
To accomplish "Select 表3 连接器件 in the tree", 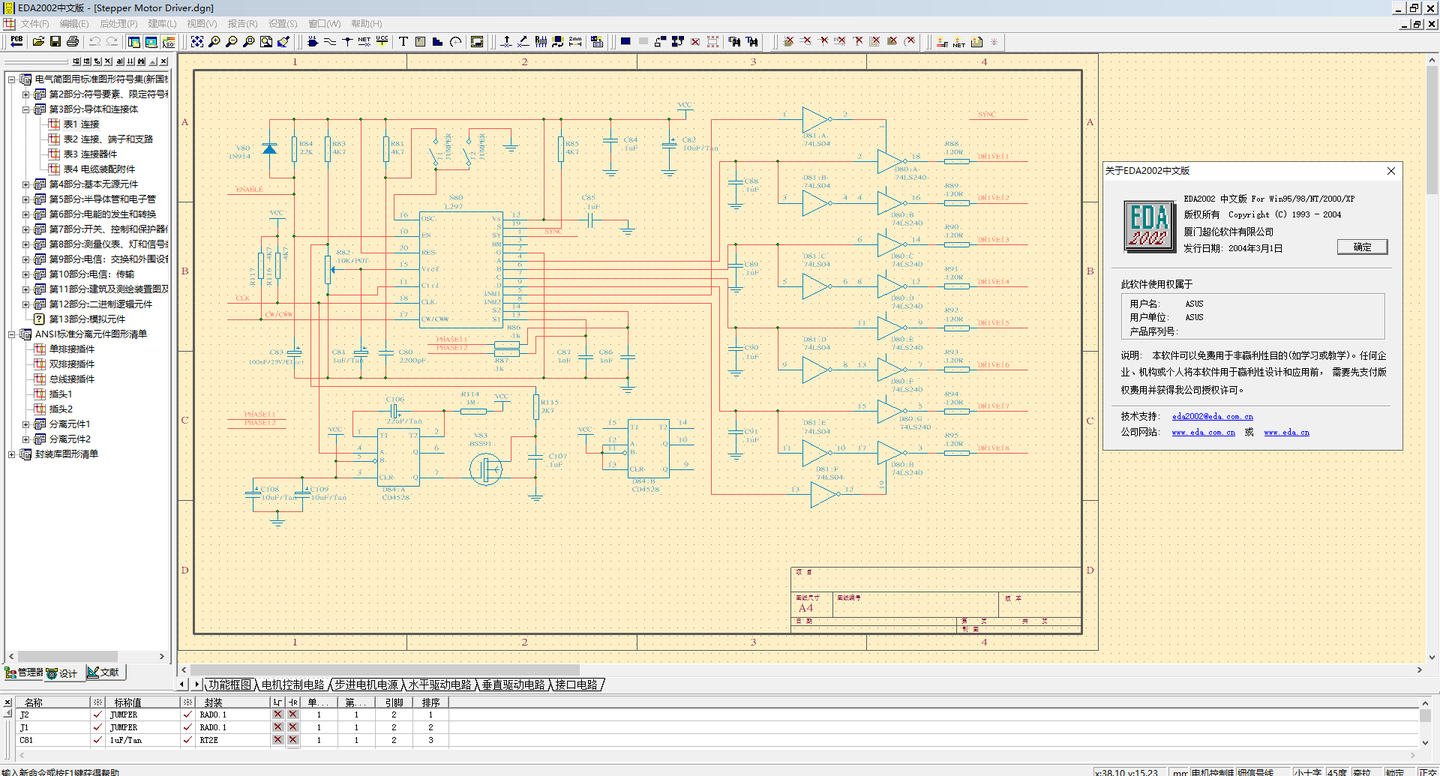I will coord(90,154).
